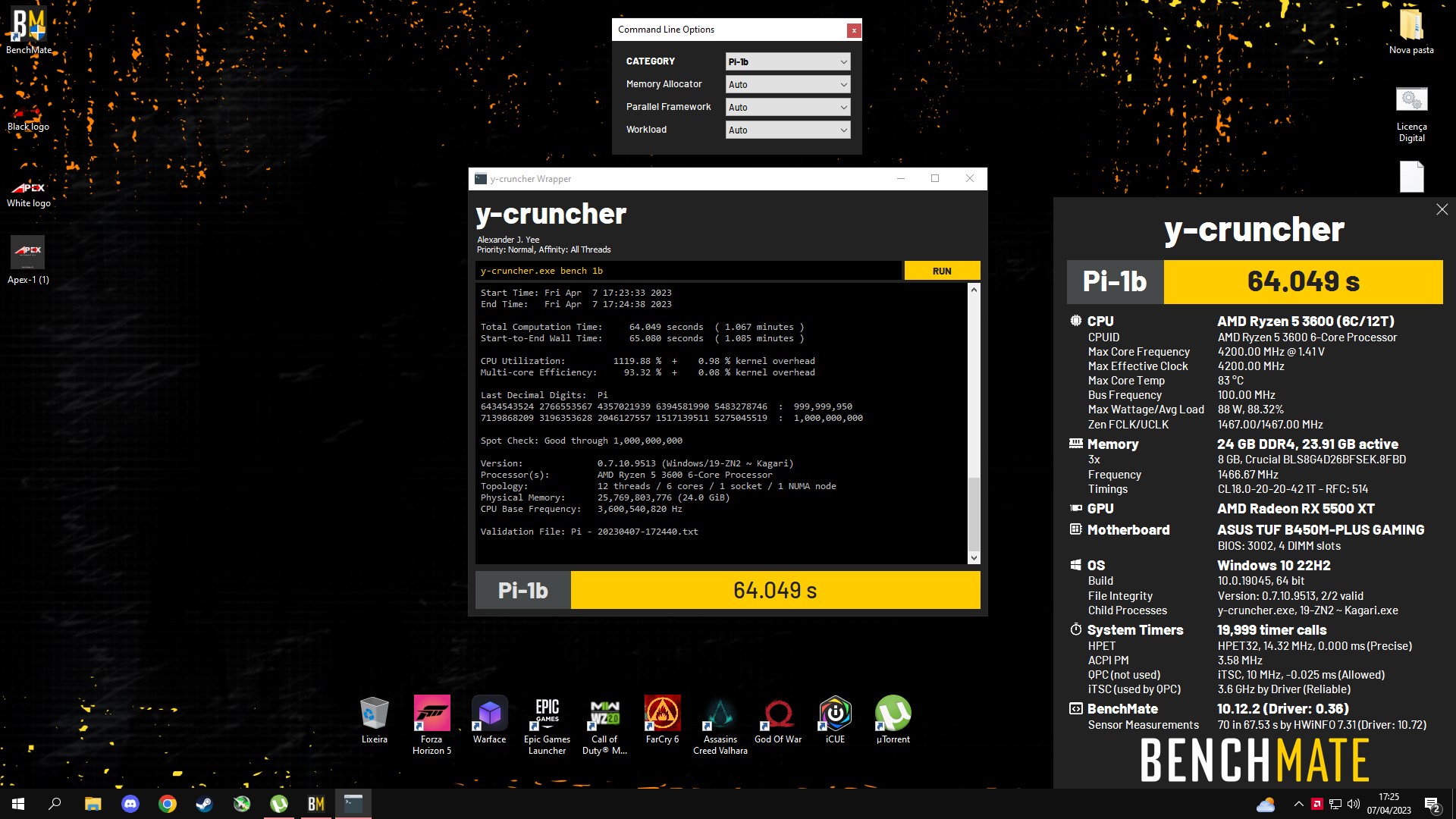Switch to BenchMate in the taskbar

tap(315, 804)
